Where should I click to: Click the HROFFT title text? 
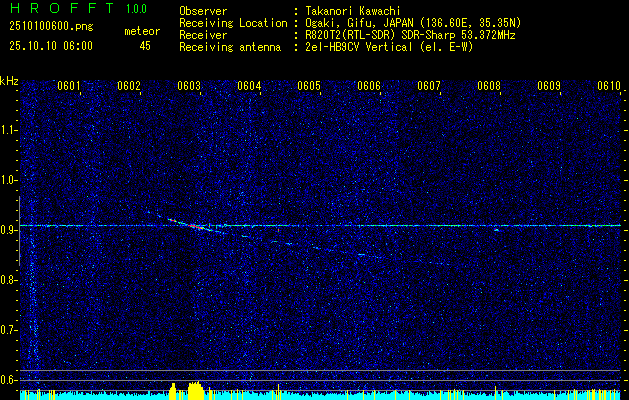click(x=63, y=8)
